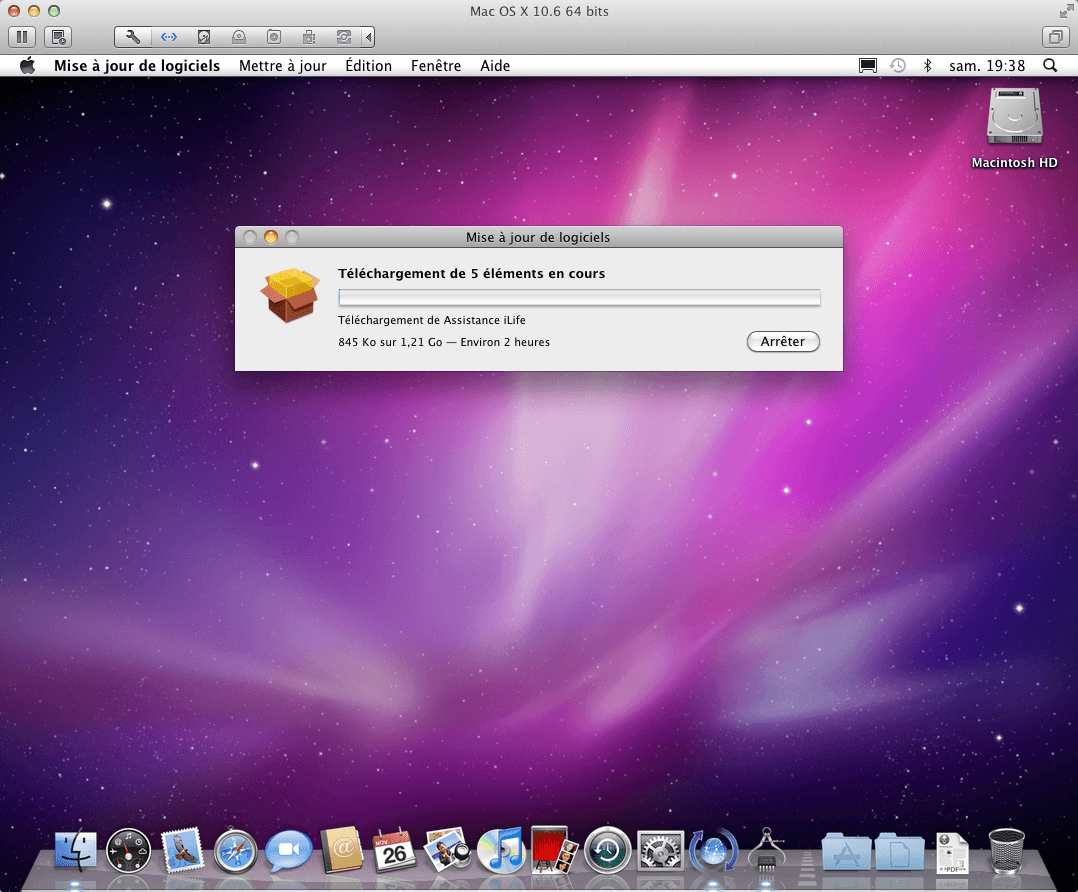This screenshot has width=1078, height=892.
Task: Pause the virtual machine
Action: [x=22, y=37]
